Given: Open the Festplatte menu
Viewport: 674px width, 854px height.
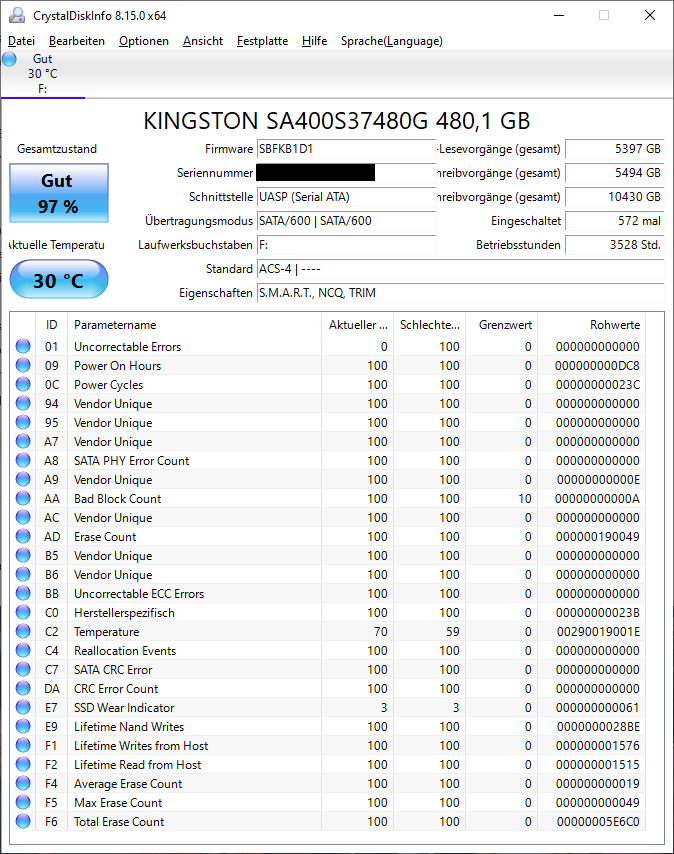Looking at the screenshot, I should coord(262,41).
